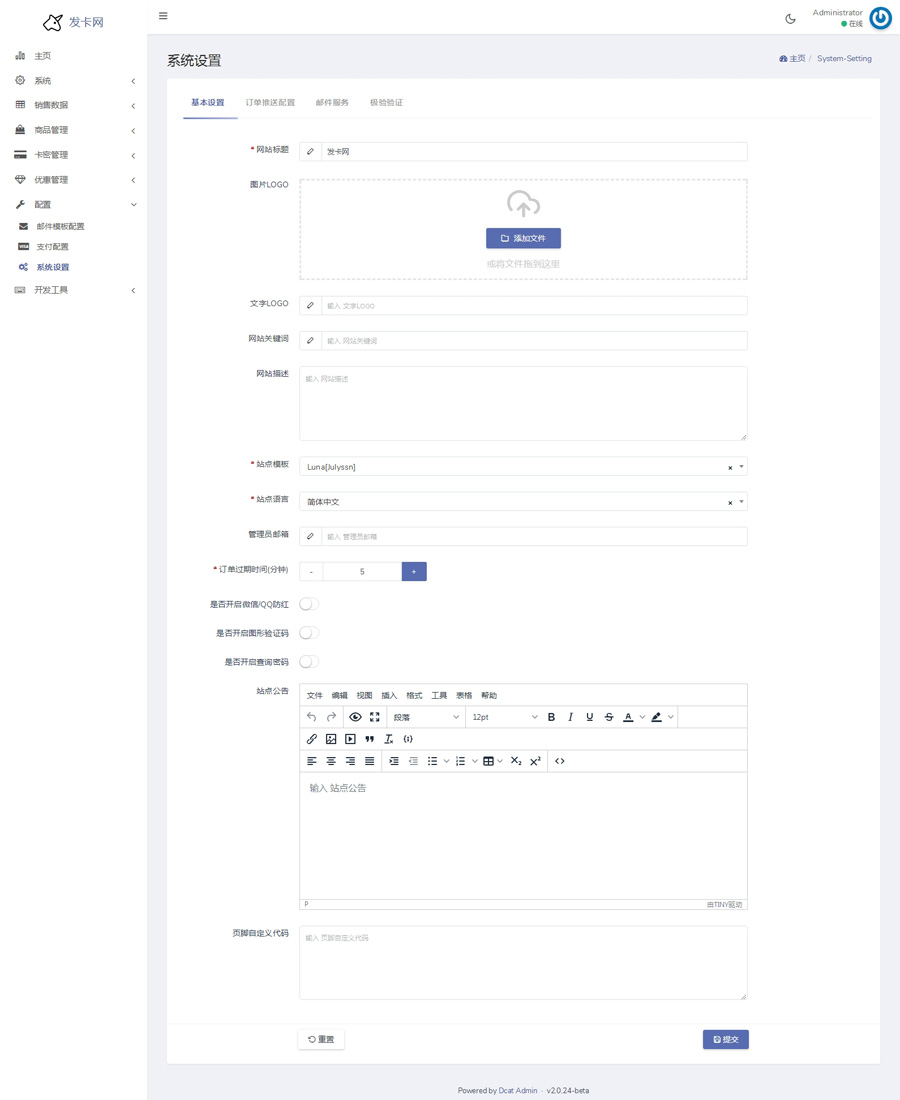Viewport: 900px width, 1100px height.
Task: Click the 提交 submit button
Action: [x=725, y=1039]
